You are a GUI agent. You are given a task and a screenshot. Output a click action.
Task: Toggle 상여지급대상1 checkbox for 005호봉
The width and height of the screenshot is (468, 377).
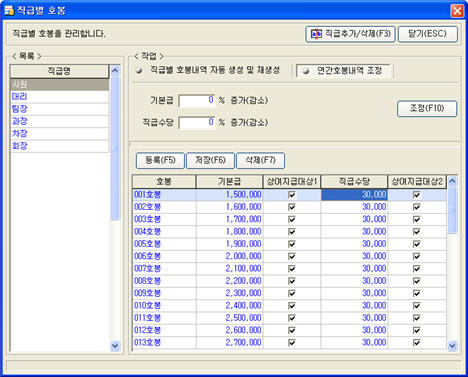click(x=292, y=244)
